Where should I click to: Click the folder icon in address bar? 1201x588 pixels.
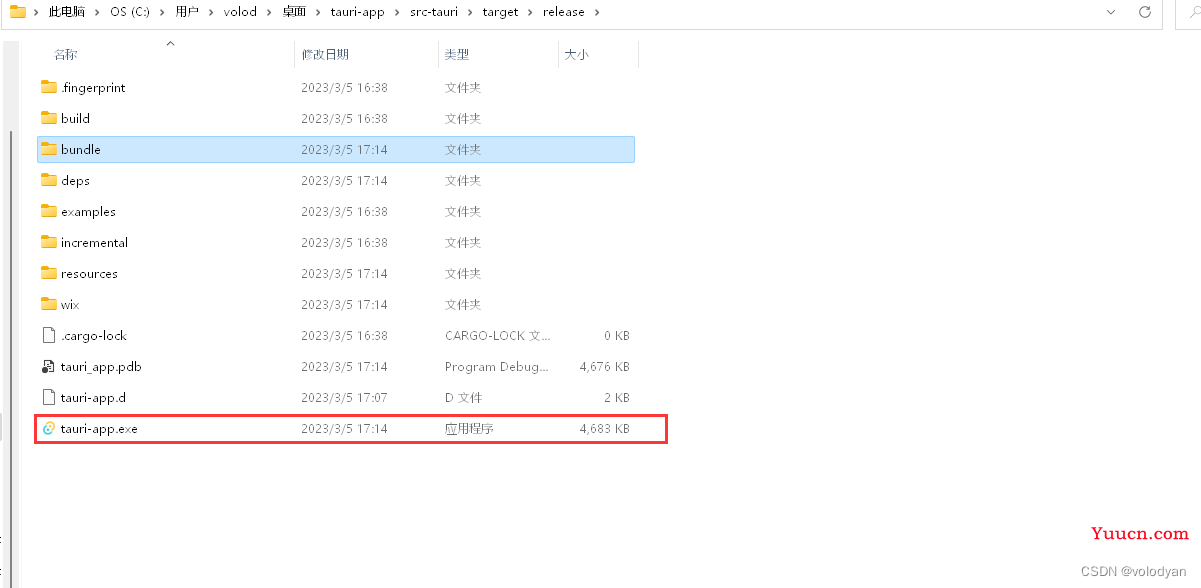18,12
